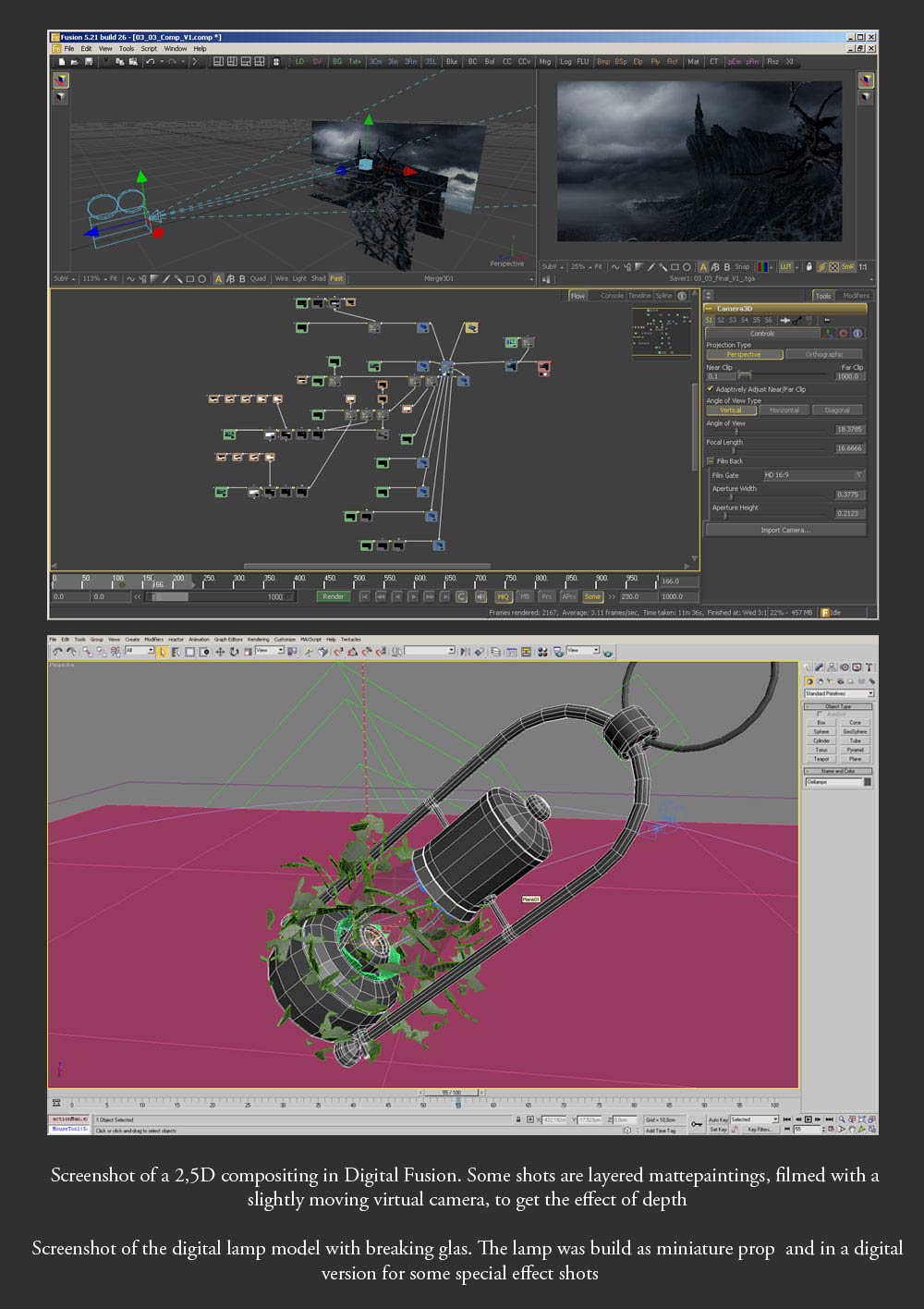Switch to the Modifiers tab
Image resolution: width=924 pixels, height=1309 pixels.
tap(856, 296)
